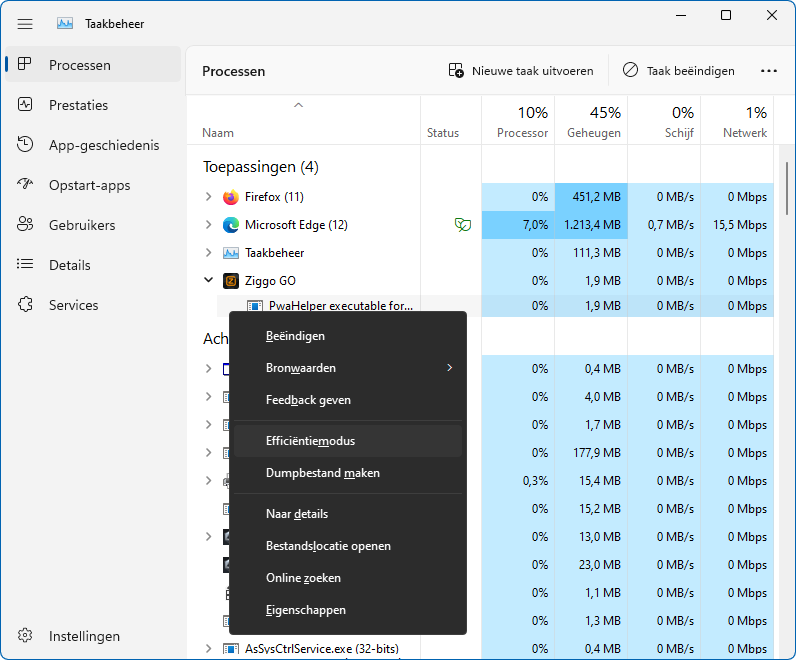This screenshot has height=660, width=798.
Task: Select Efficiëntiemodus in the context menu
Action: pyautogui.click(x=348, y=441)
